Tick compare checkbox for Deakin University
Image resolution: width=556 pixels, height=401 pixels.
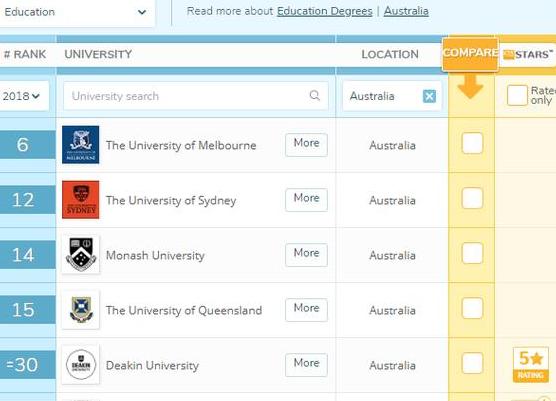pos(472,363)
